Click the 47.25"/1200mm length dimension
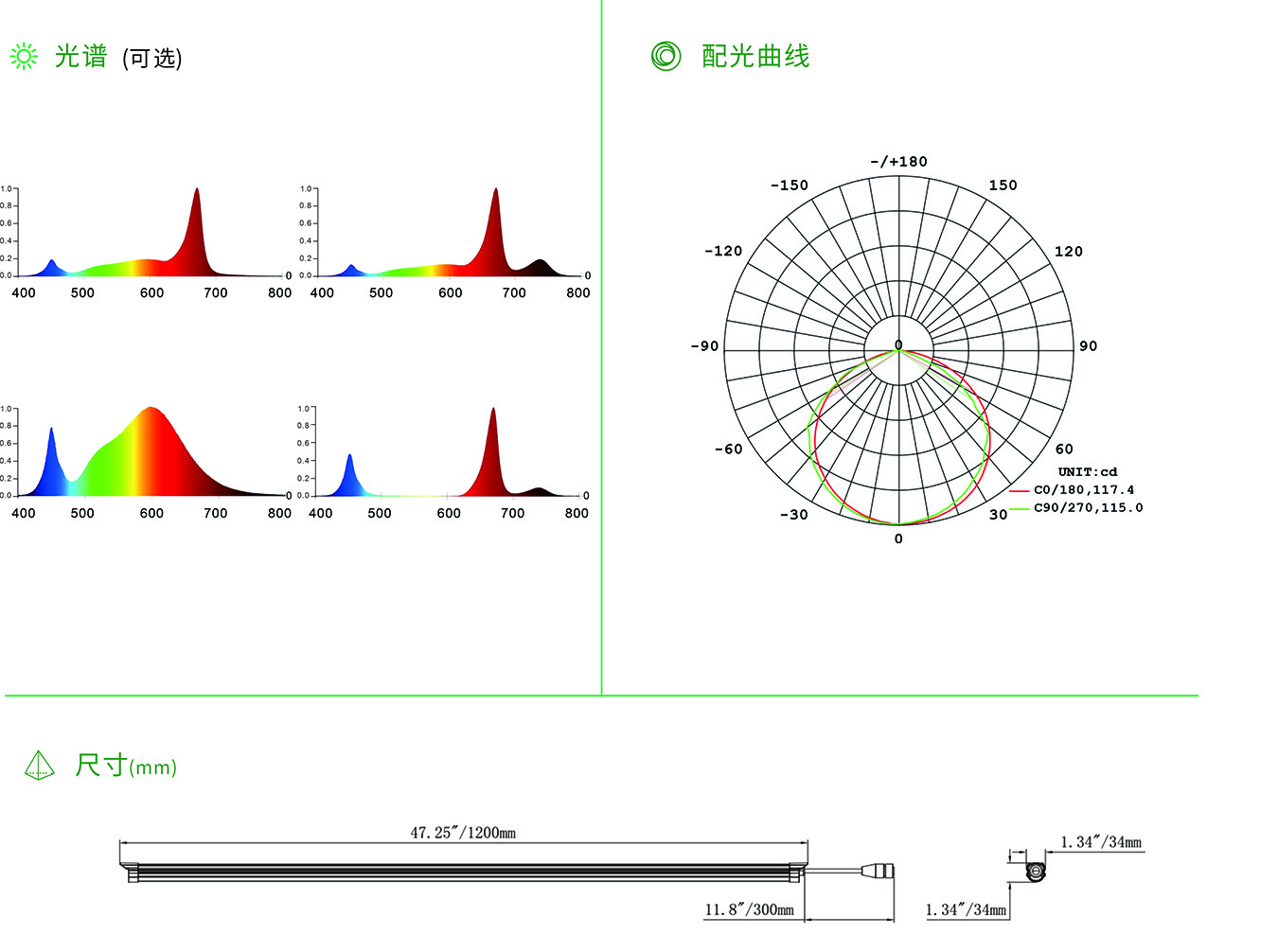 [463, 833]
